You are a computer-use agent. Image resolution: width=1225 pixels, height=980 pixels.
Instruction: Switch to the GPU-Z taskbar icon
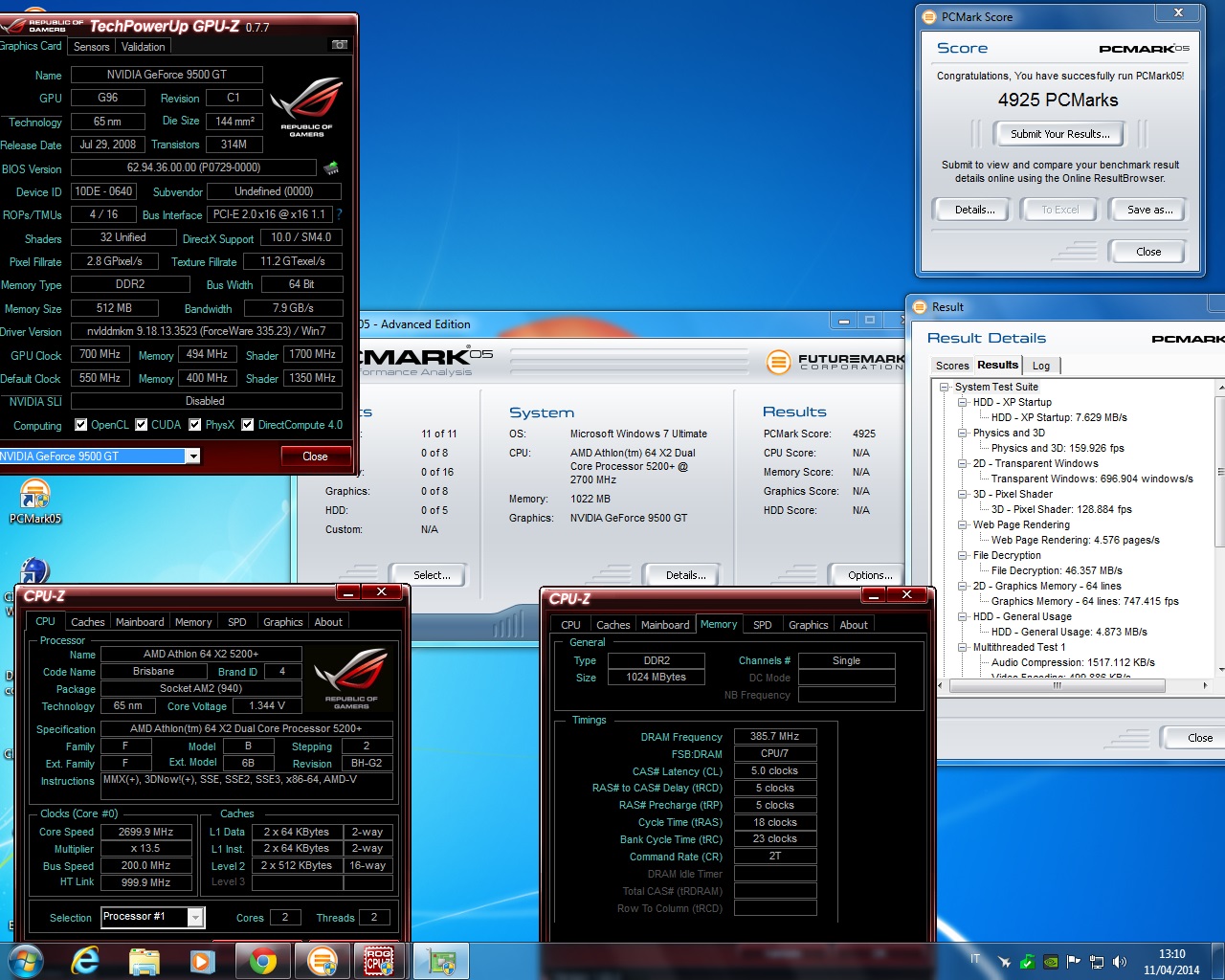(441, 961)
